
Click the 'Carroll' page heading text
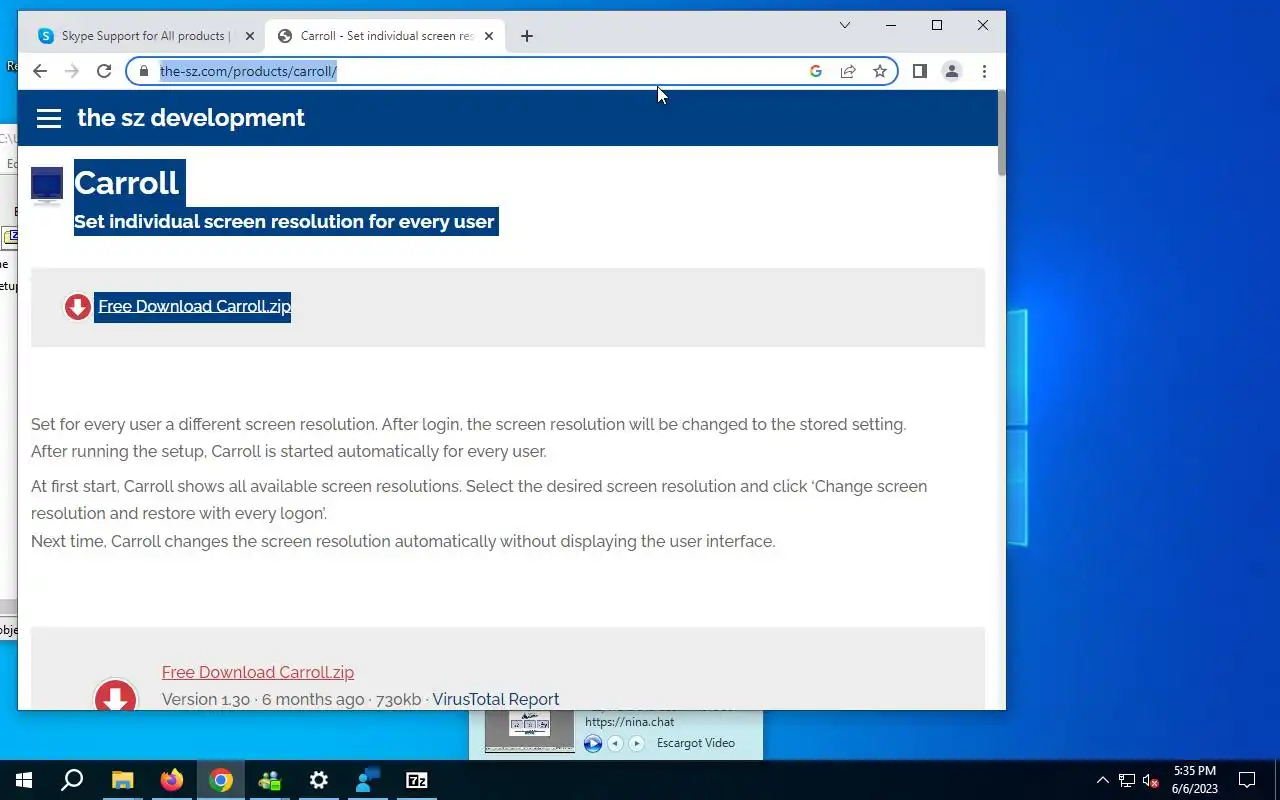126,183
